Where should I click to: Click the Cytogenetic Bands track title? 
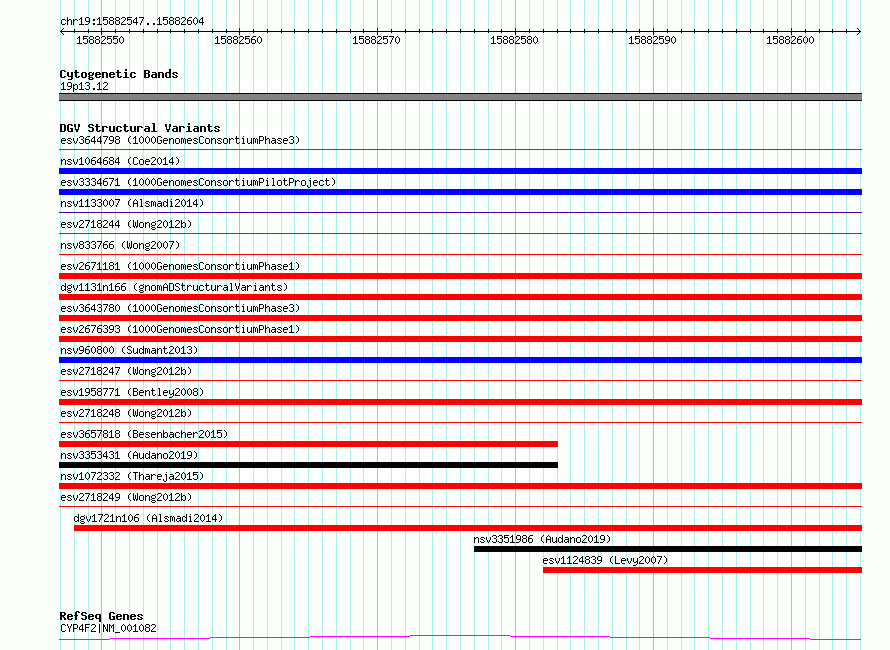(119, 74)
